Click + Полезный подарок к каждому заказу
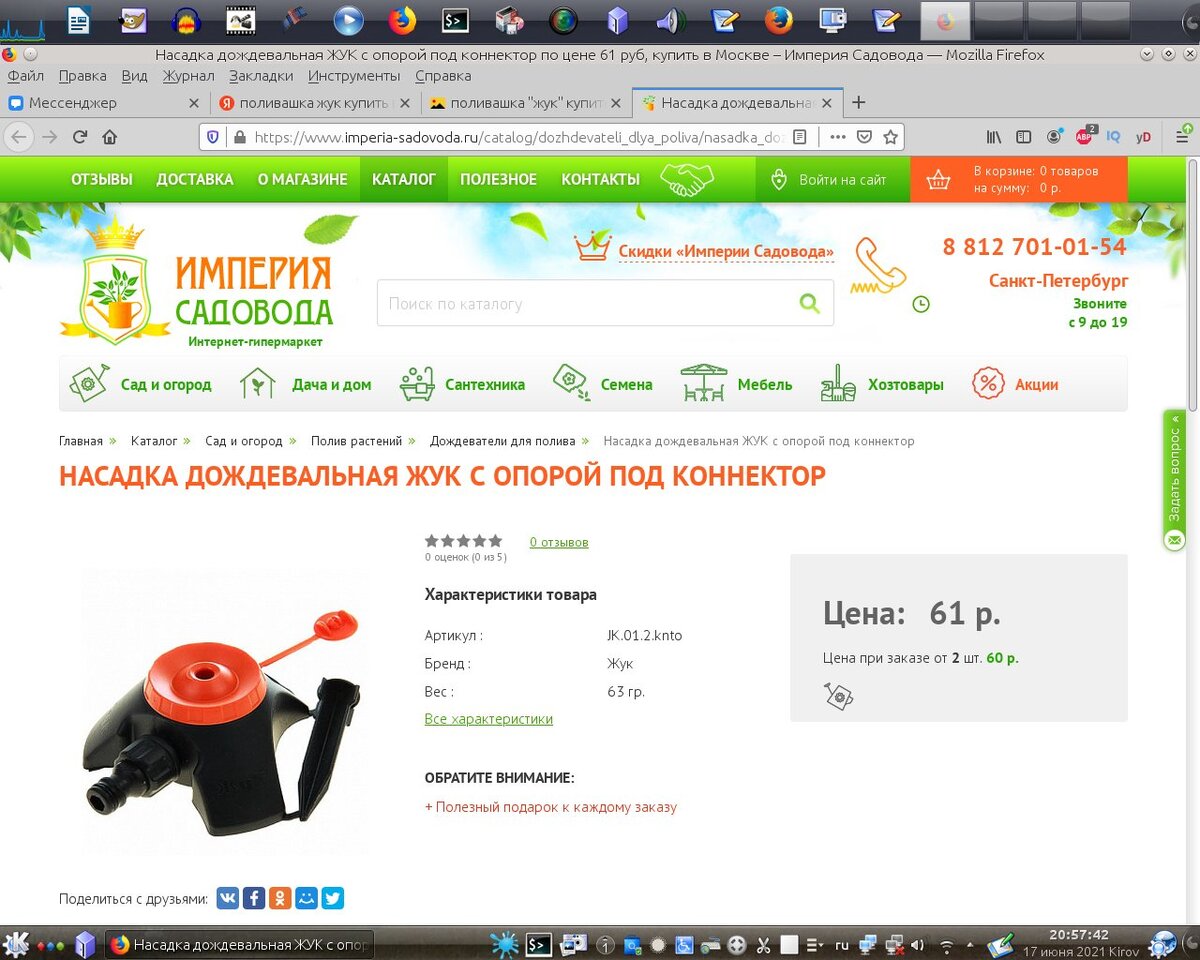The width and height of the screenshot is (1200, 960). [x=551, y=807]
